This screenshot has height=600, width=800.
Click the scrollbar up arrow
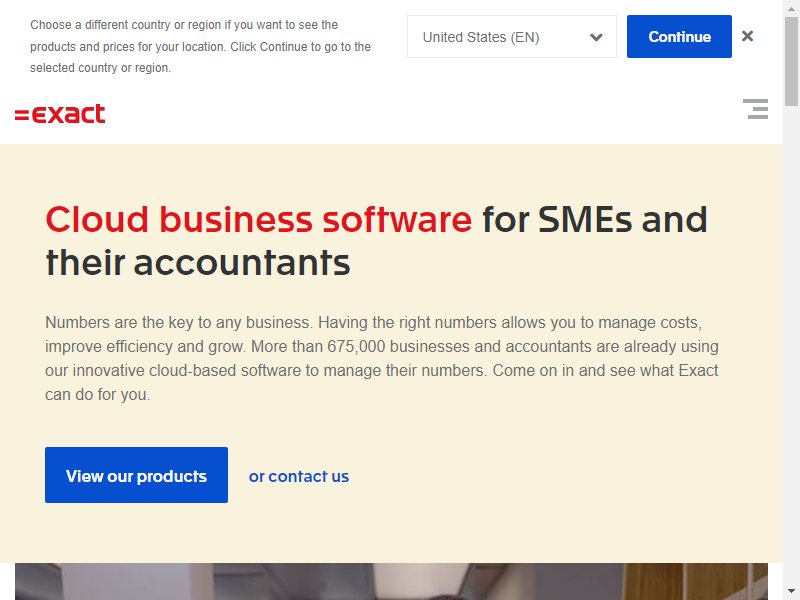pos(791,8)
